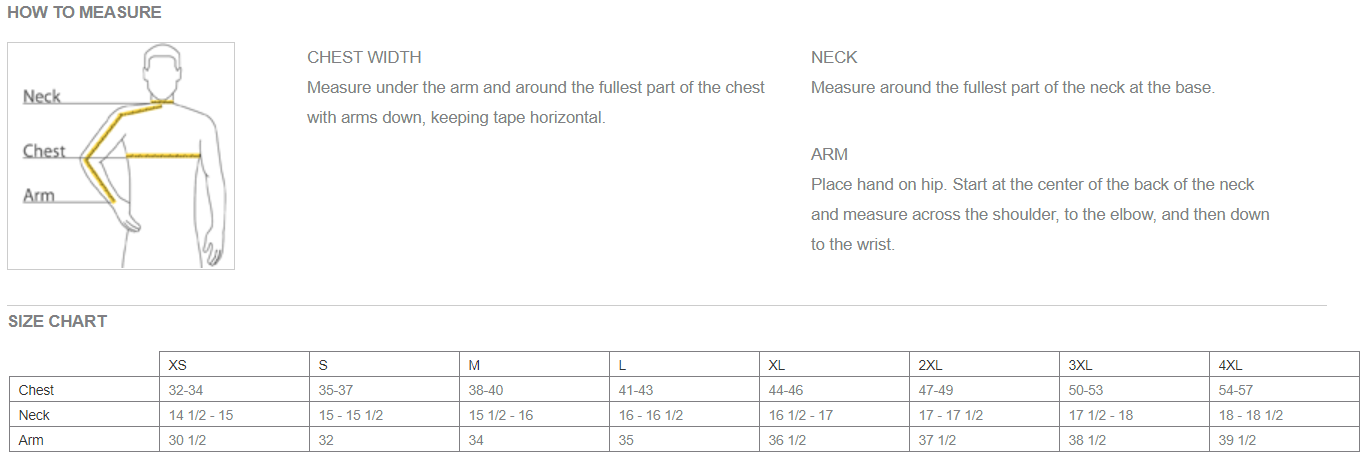Image resolution: width=1367 pixels, height=458 pixels.
Task: Click the 35-37 chest cell for S
Action: click(x=336, y=390)
